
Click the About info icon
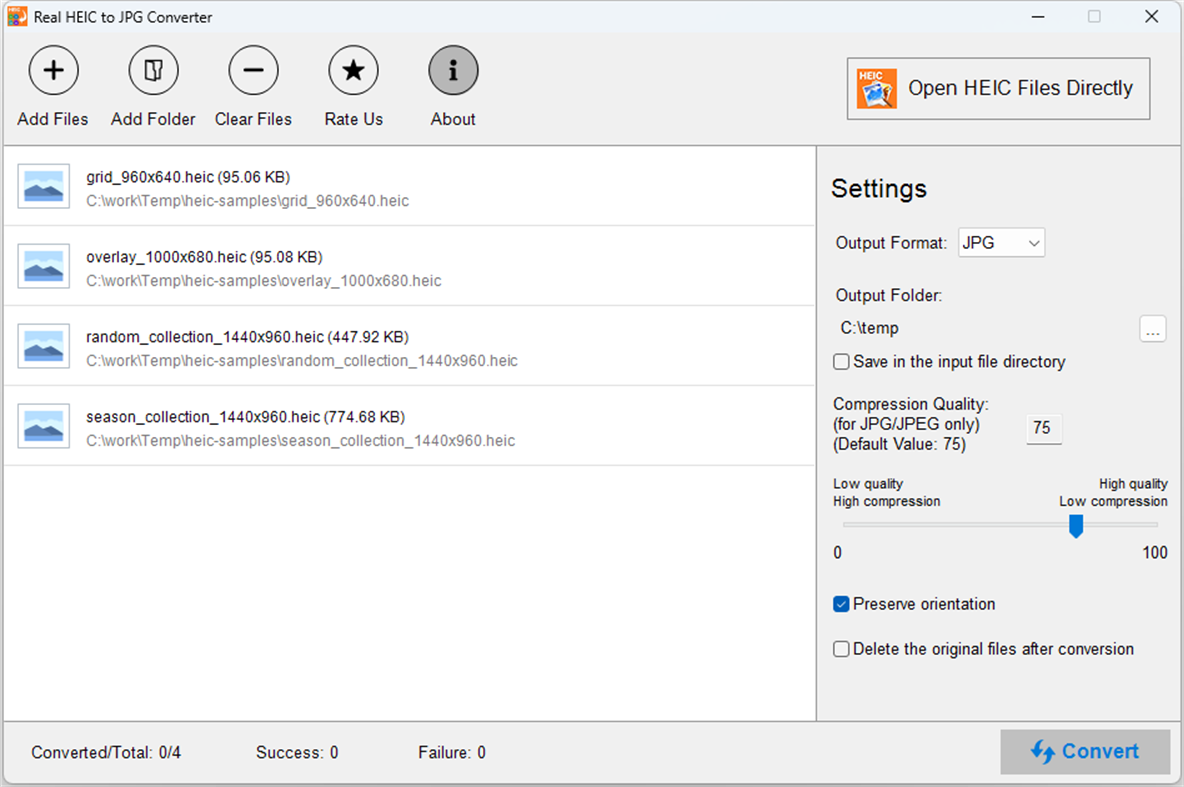[x=453, y=70]
